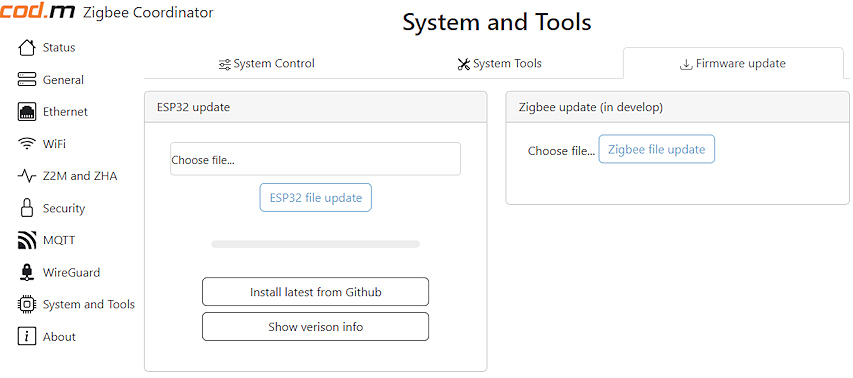Click the cod.m logo
The height and width of the screenshot is (378, 853).
37,11
